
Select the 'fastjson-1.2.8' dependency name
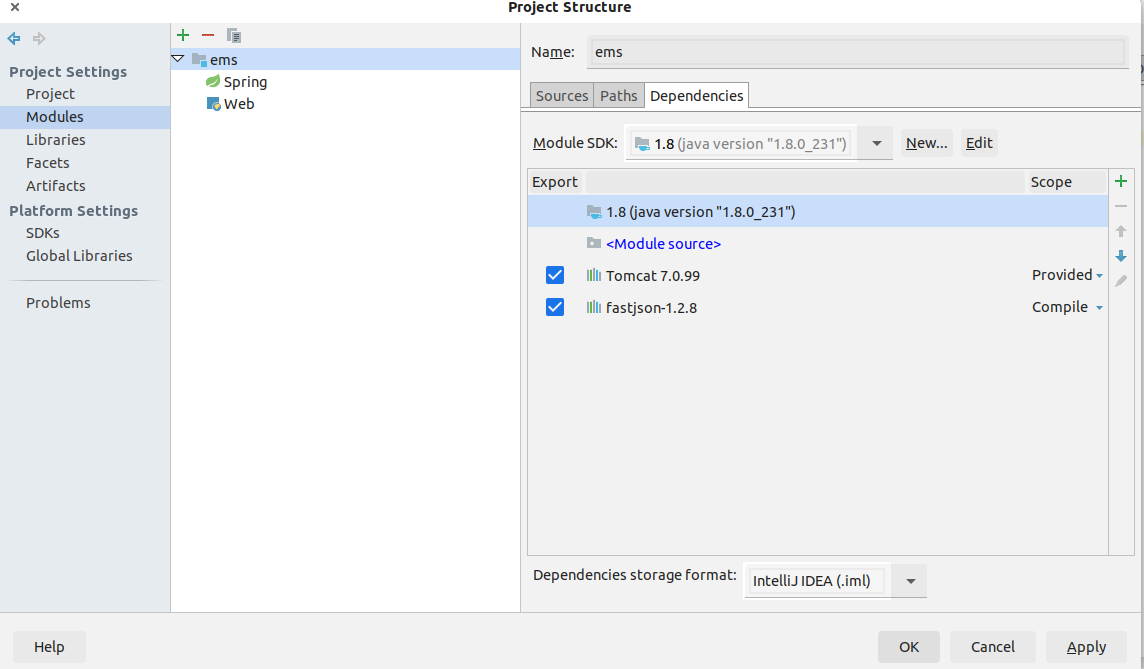pos(652,308)
